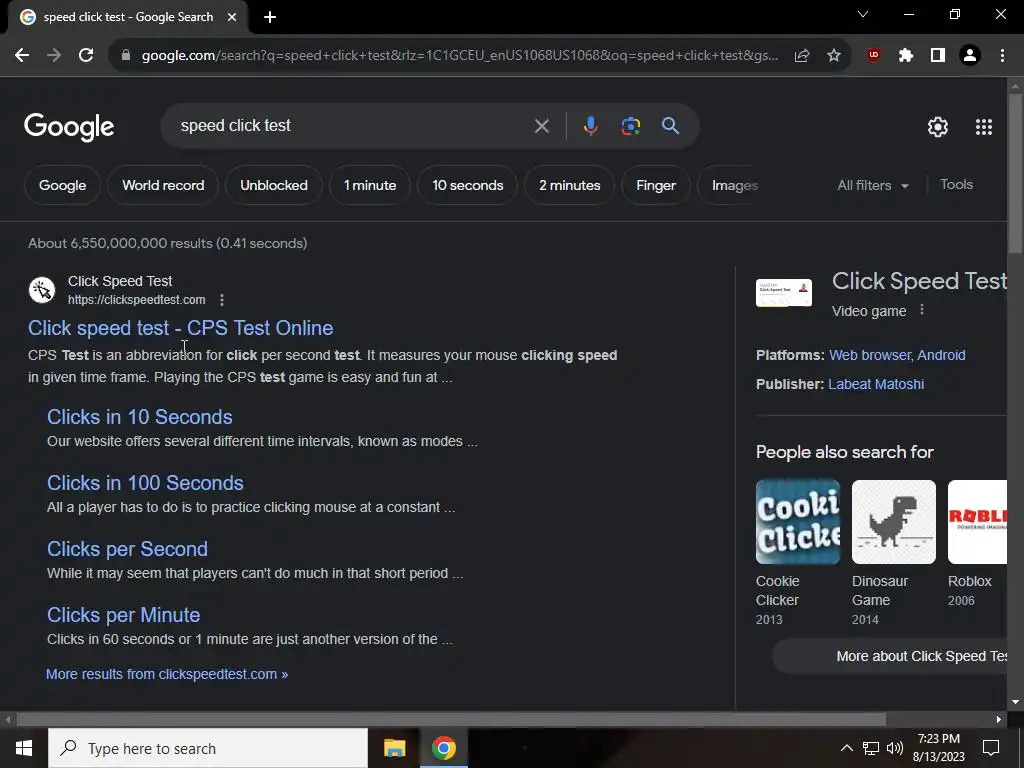
Task: Select the Finger filter chip
Action: (x=656, y=185)
